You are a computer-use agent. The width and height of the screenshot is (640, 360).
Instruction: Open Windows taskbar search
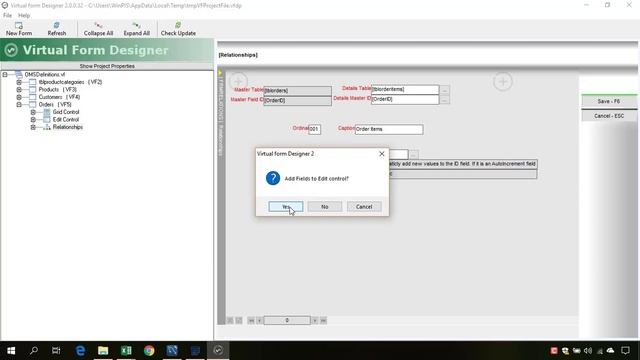click(34, 350)
